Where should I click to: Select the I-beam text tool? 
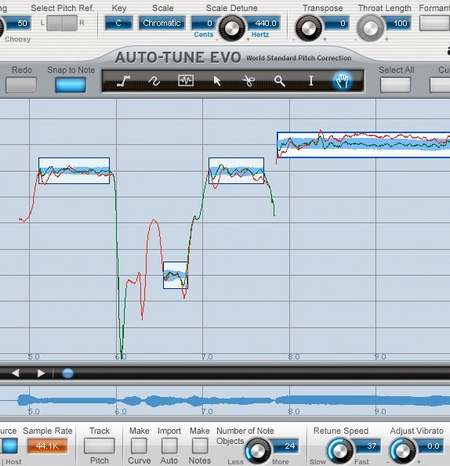point(311,81)
